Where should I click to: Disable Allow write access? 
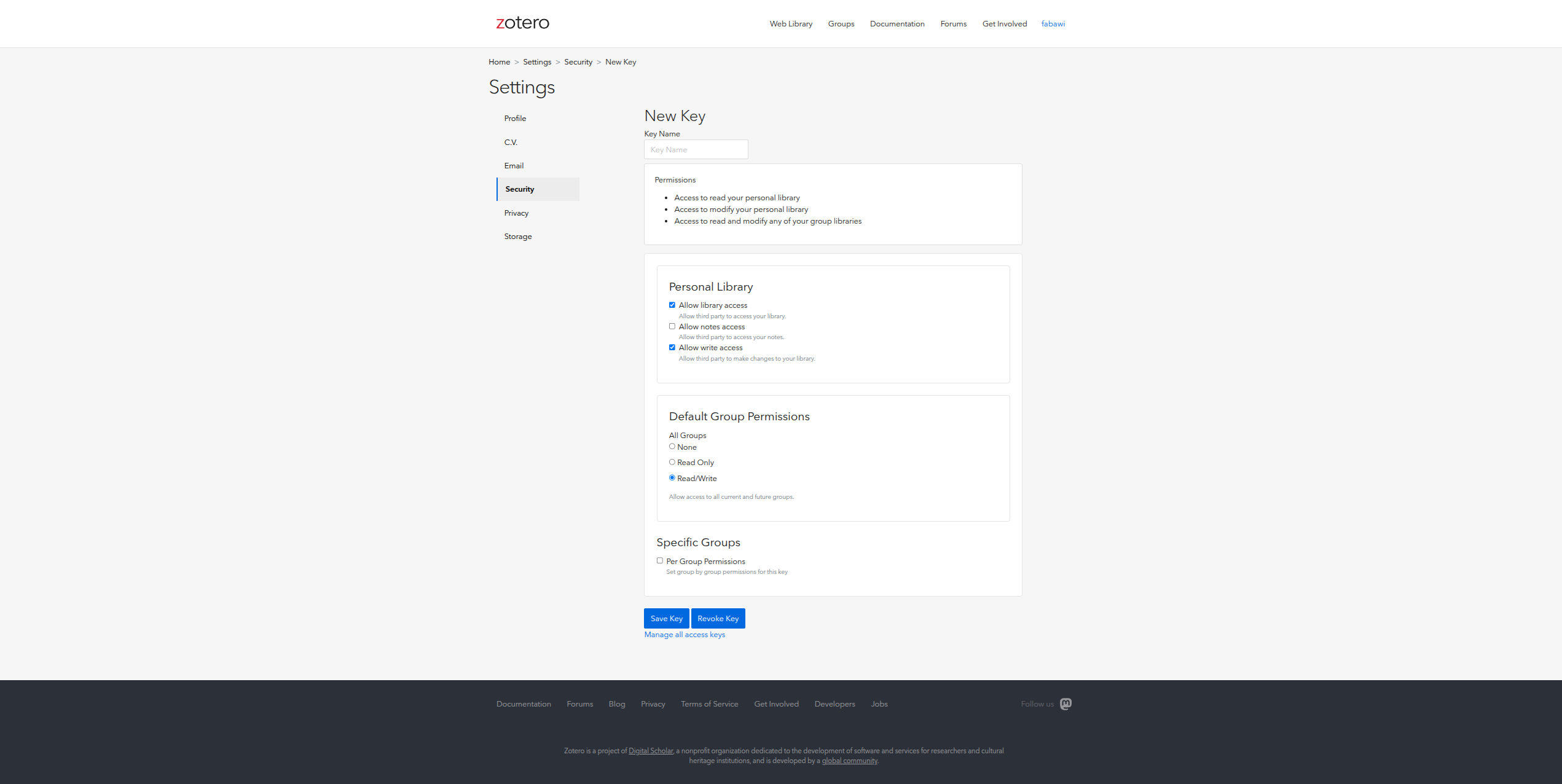pos(672,347)
